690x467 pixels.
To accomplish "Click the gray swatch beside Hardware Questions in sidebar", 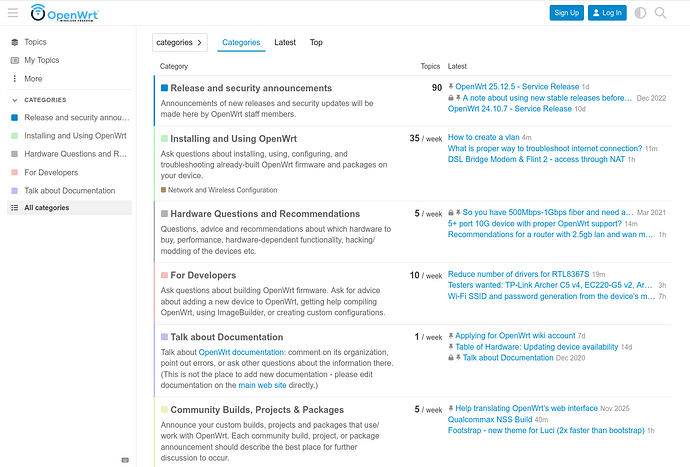I will point(15,154).
